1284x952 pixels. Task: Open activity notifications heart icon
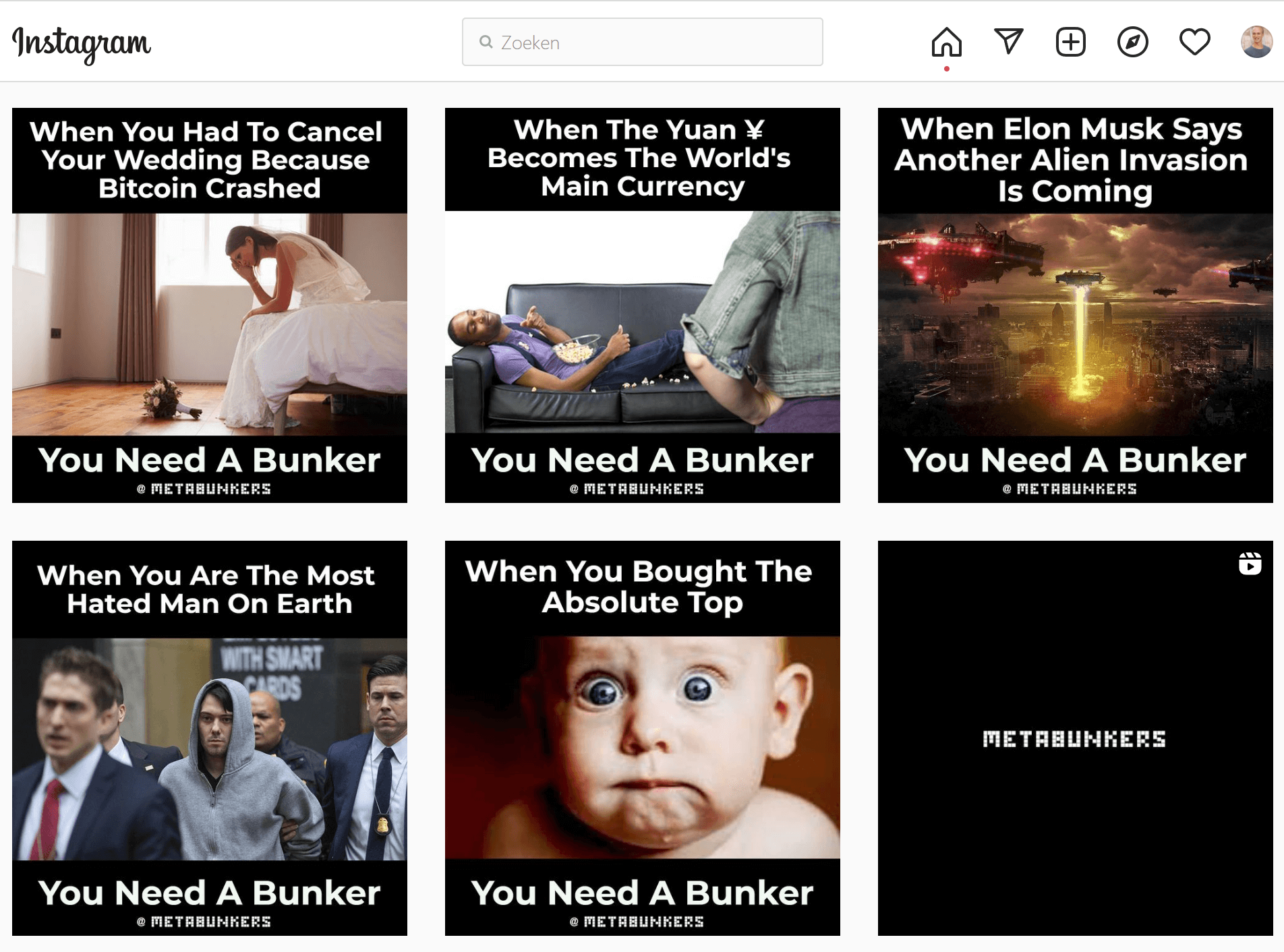pos(1194,42)
